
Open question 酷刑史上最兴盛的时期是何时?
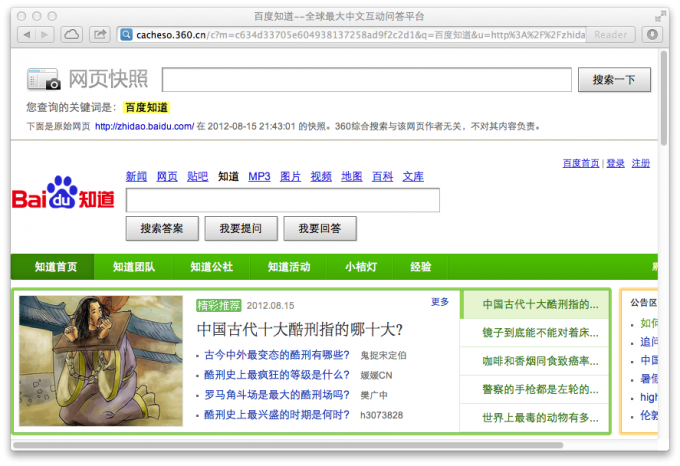tap(277, 415)
